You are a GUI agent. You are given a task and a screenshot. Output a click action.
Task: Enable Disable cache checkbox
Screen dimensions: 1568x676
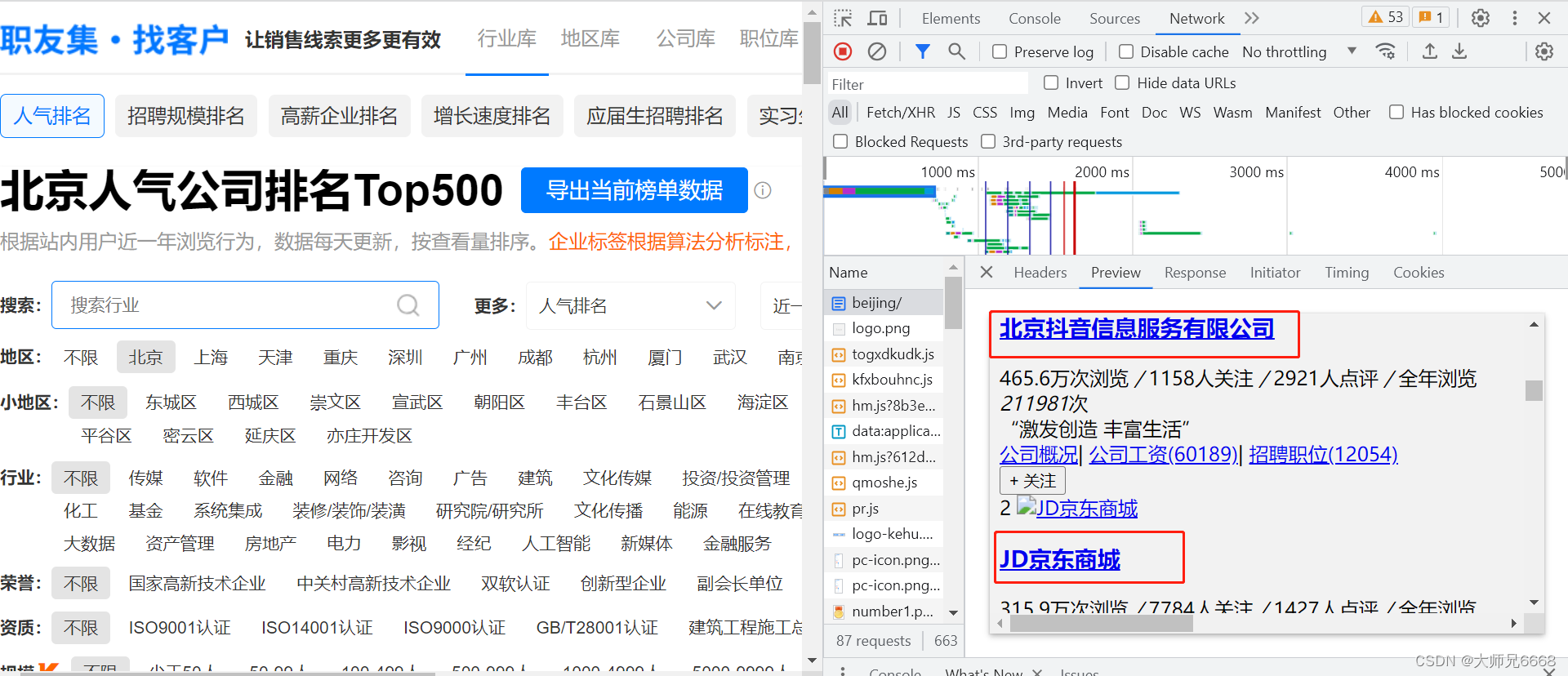pos(1126,51)
